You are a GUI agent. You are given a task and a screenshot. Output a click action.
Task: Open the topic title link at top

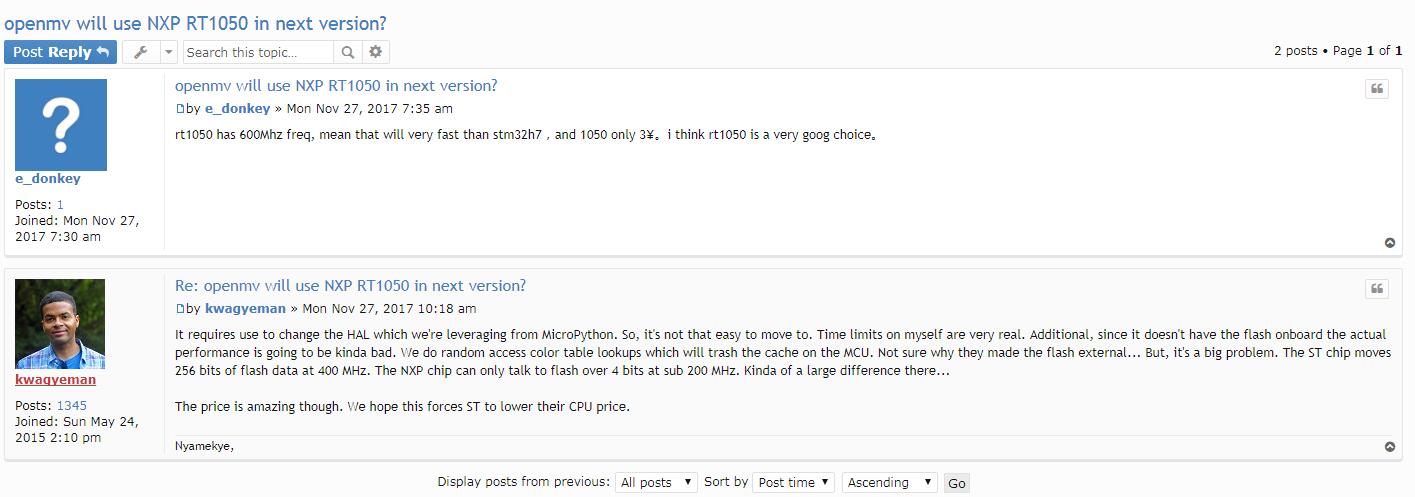(195, 22)
